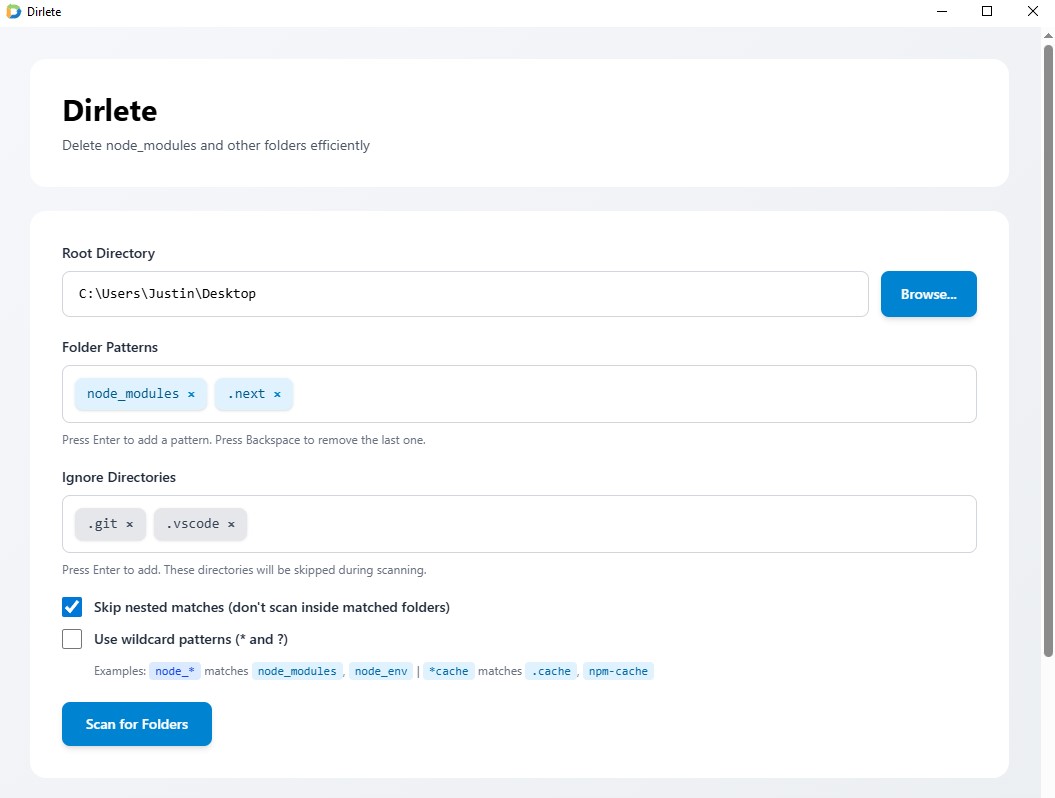Remove the node_modules pattern tag
The width and height of the screenshot is (1055, 798).
pos(191,395)
